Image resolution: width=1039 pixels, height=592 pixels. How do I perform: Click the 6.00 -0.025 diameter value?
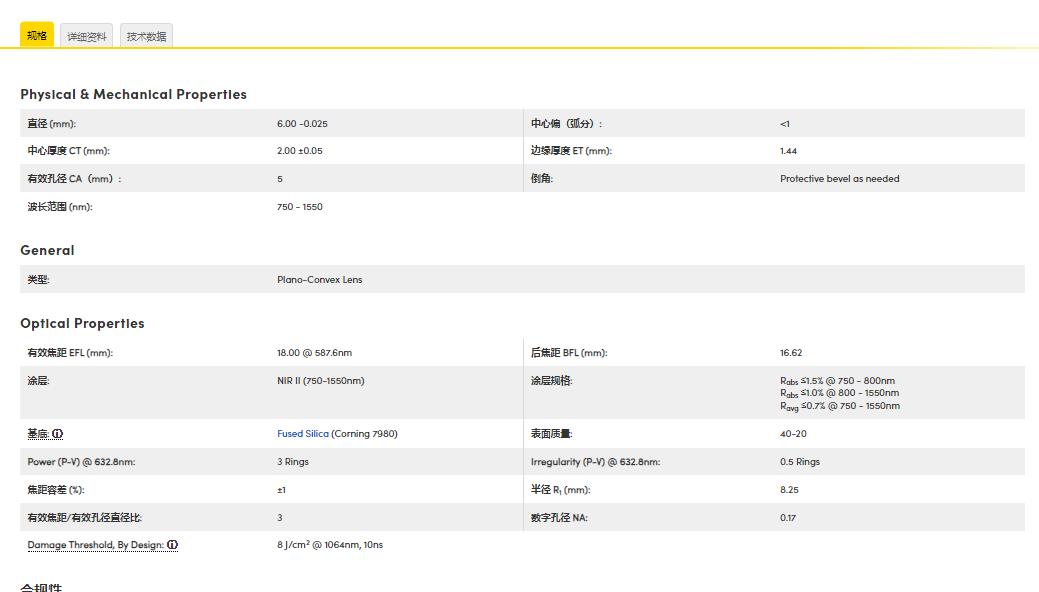[x=302, y=124]
